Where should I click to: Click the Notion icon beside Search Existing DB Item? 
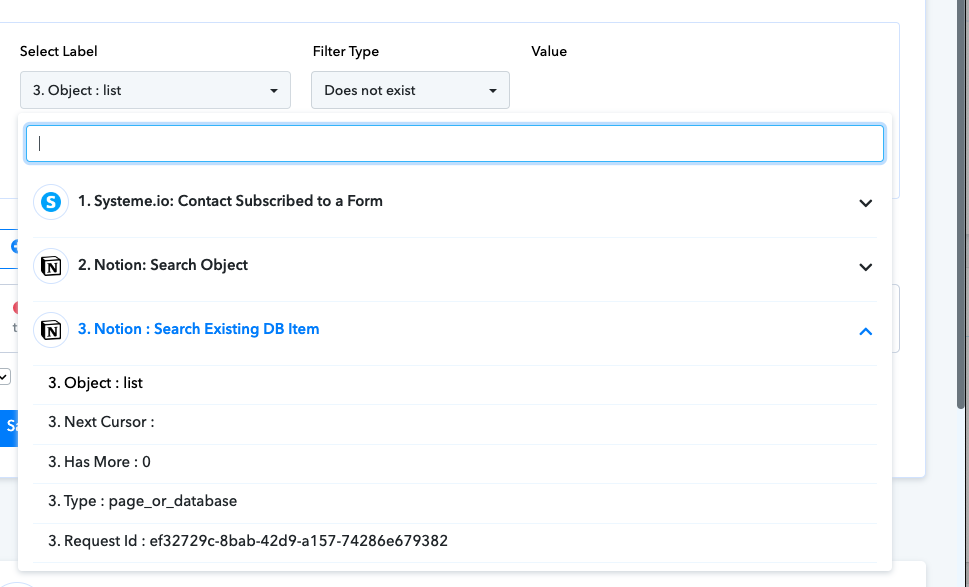(x=51, y=330)
